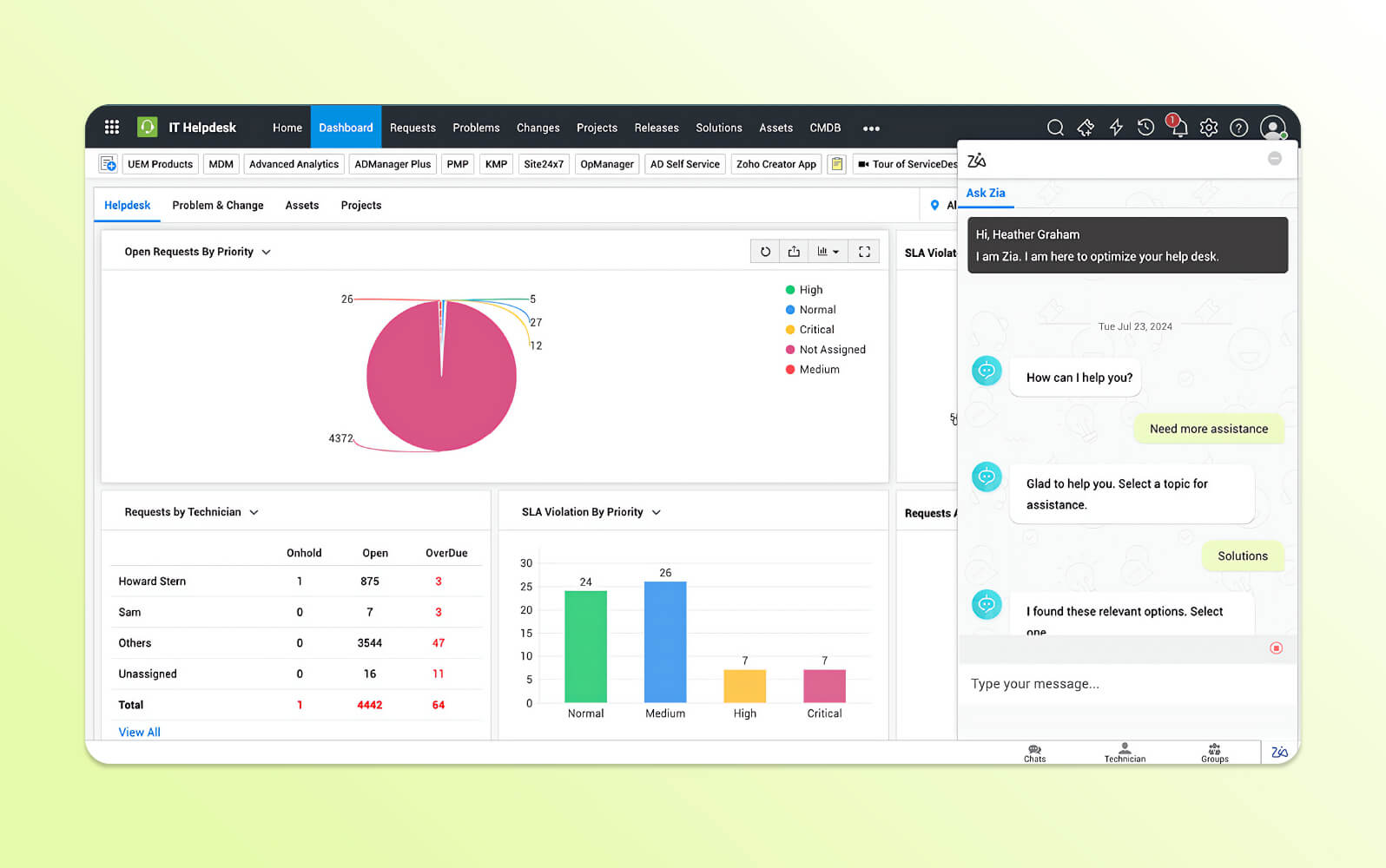1386x868 pixels.
Task: Open notifications bell icon
Action: click(1178, 127)
